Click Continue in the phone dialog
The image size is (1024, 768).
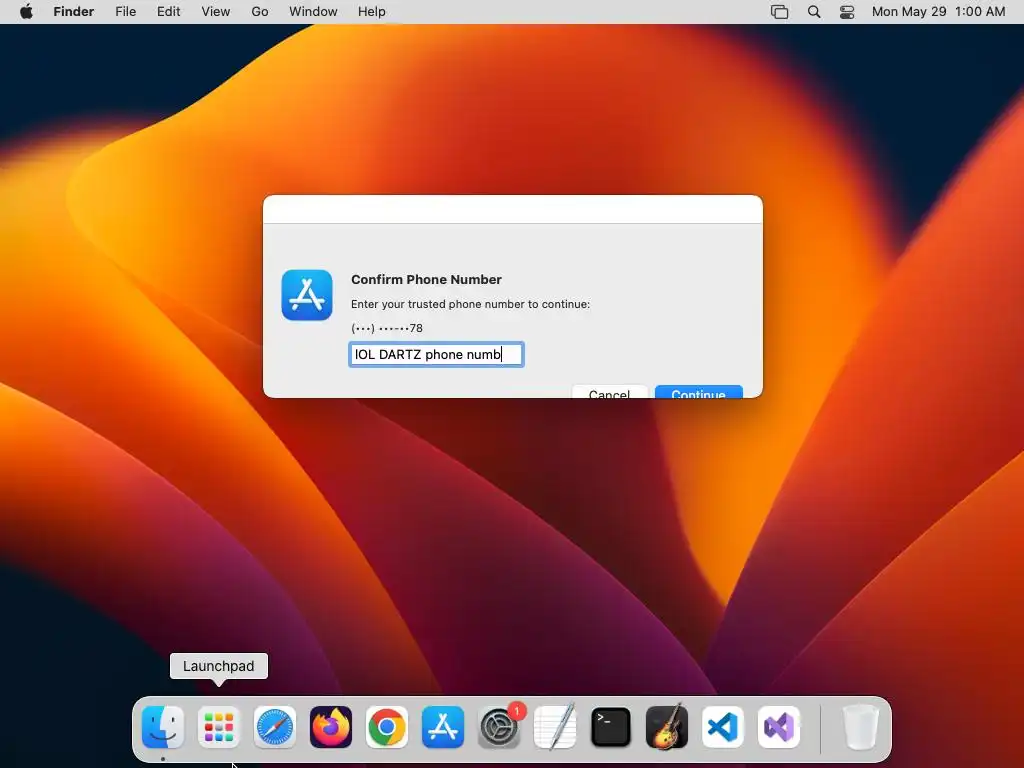click(699, 392)
